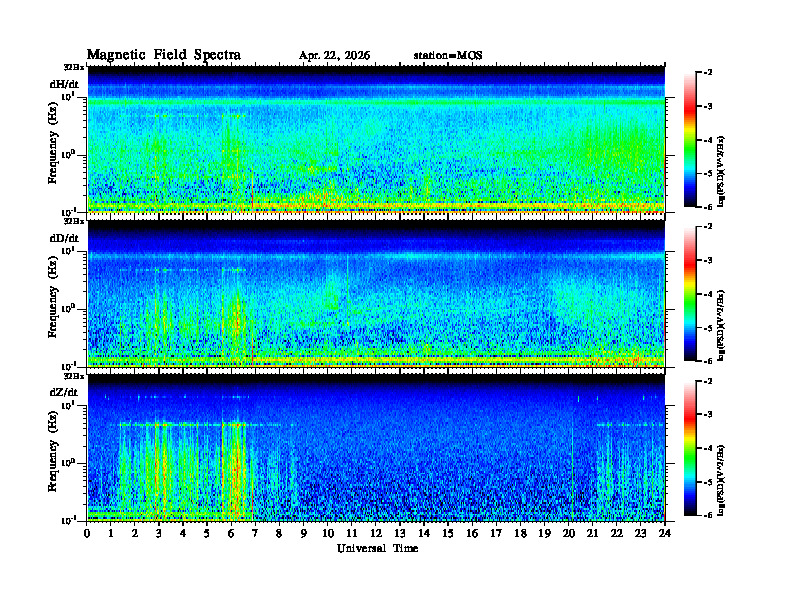This screenshot has height=612, width=792.
Task: Click the 10^0 frequency tick of dZ/dt panel
Action: (68, 462)
